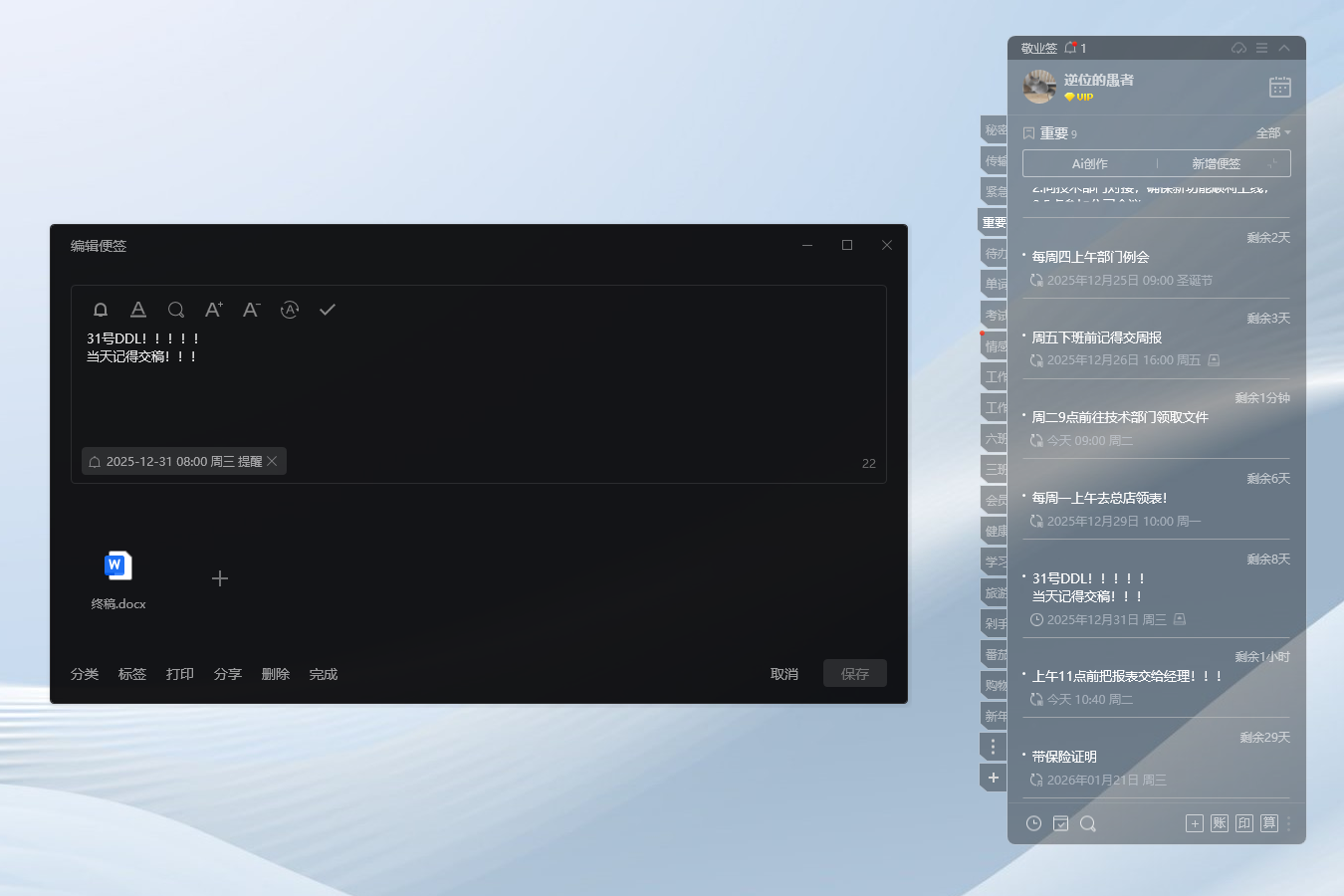Select the reminder bell icon in the note editor toolbar
This screenshot has height=896, width=1344.
(x=100, y=310)
